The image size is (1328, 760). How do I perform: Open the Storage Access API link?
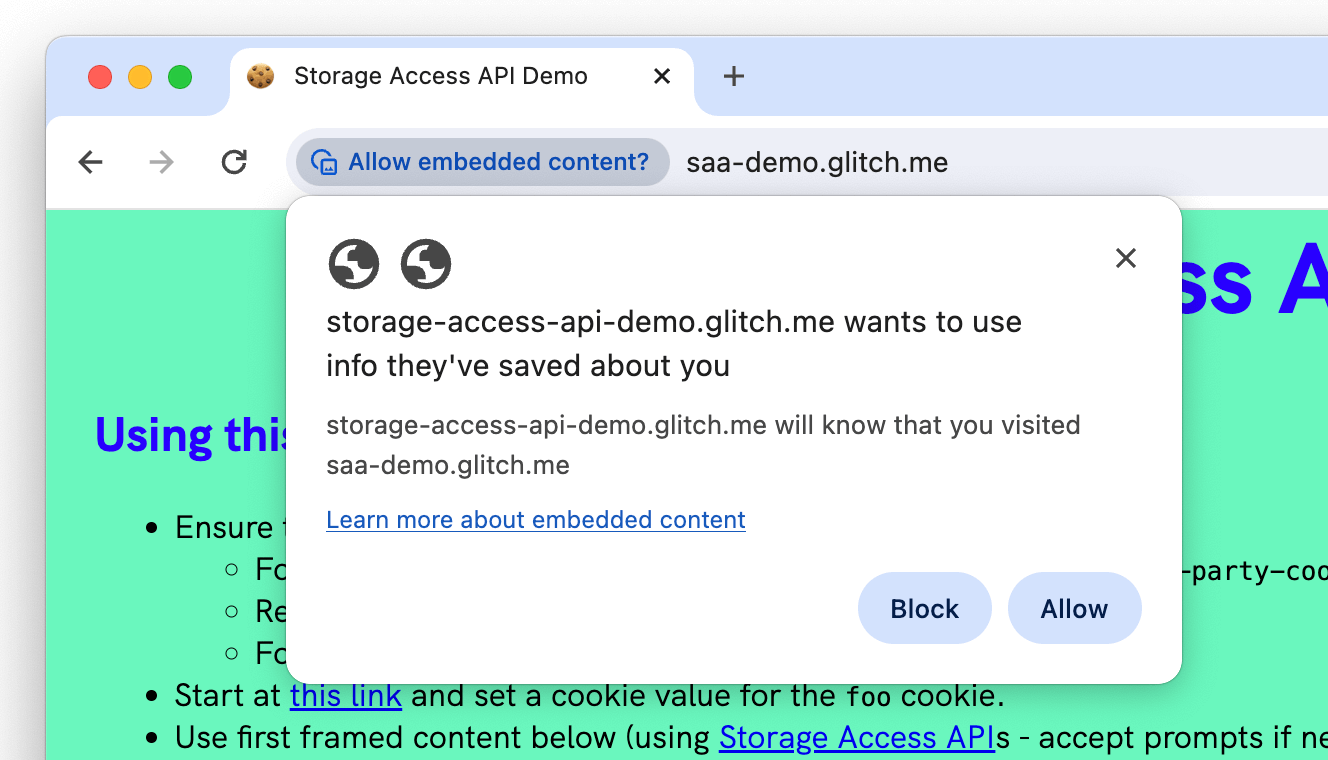click(x=856, y=737)
